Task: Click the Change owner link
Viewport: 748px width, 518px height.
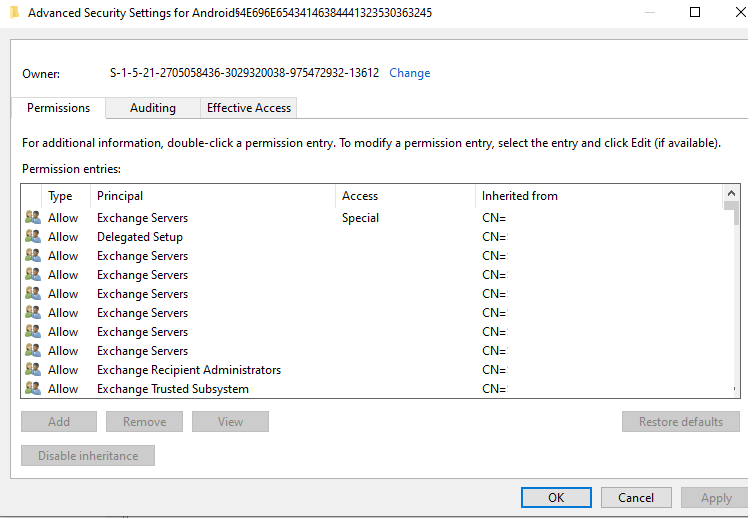Action: point(410,73)
